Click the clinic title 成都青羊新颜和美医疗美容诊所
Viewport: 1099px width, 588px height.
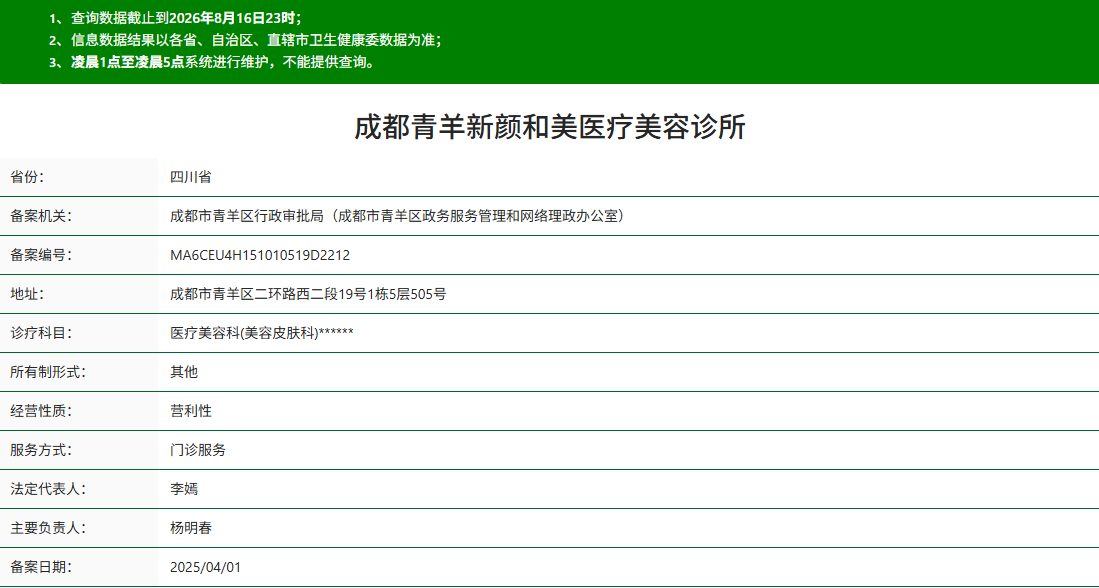(x=550, y=128)
